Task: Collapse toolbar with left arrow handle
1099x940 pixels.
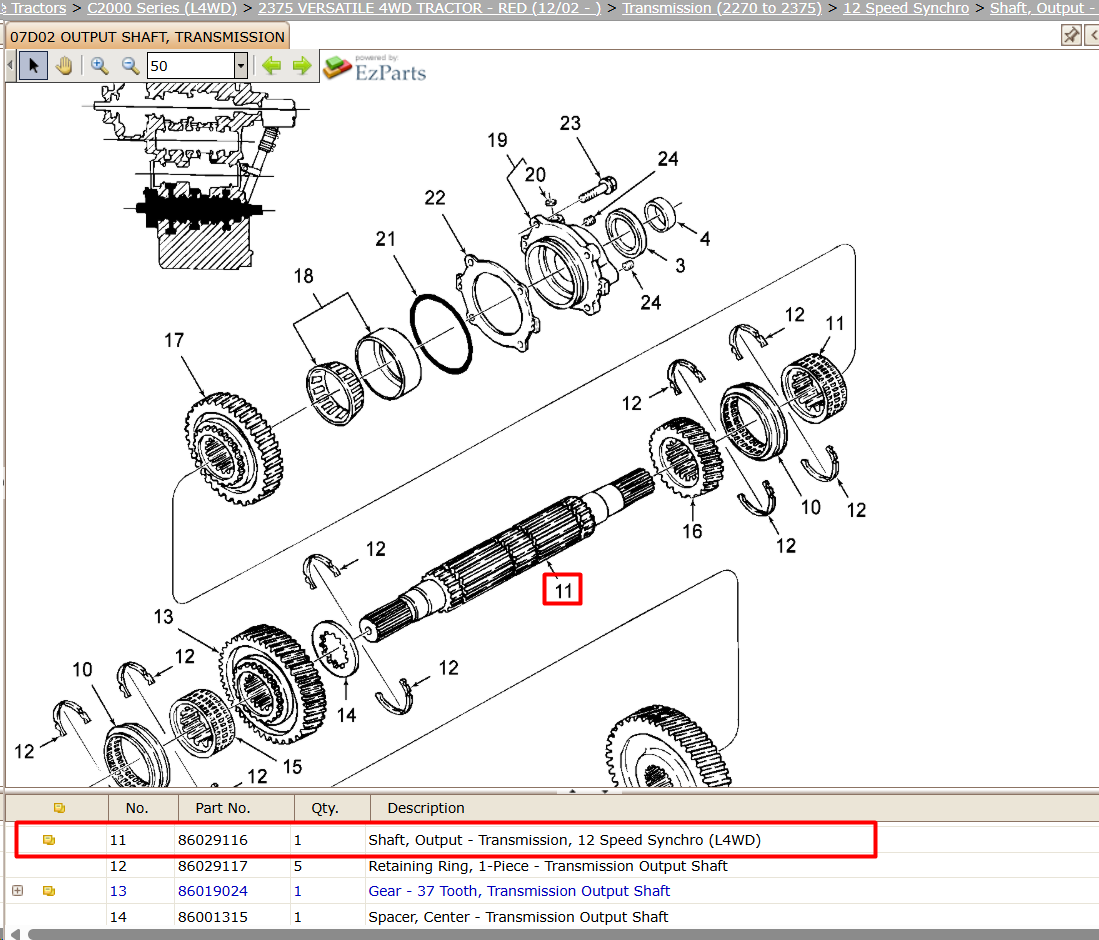Action: coord(10,66)
